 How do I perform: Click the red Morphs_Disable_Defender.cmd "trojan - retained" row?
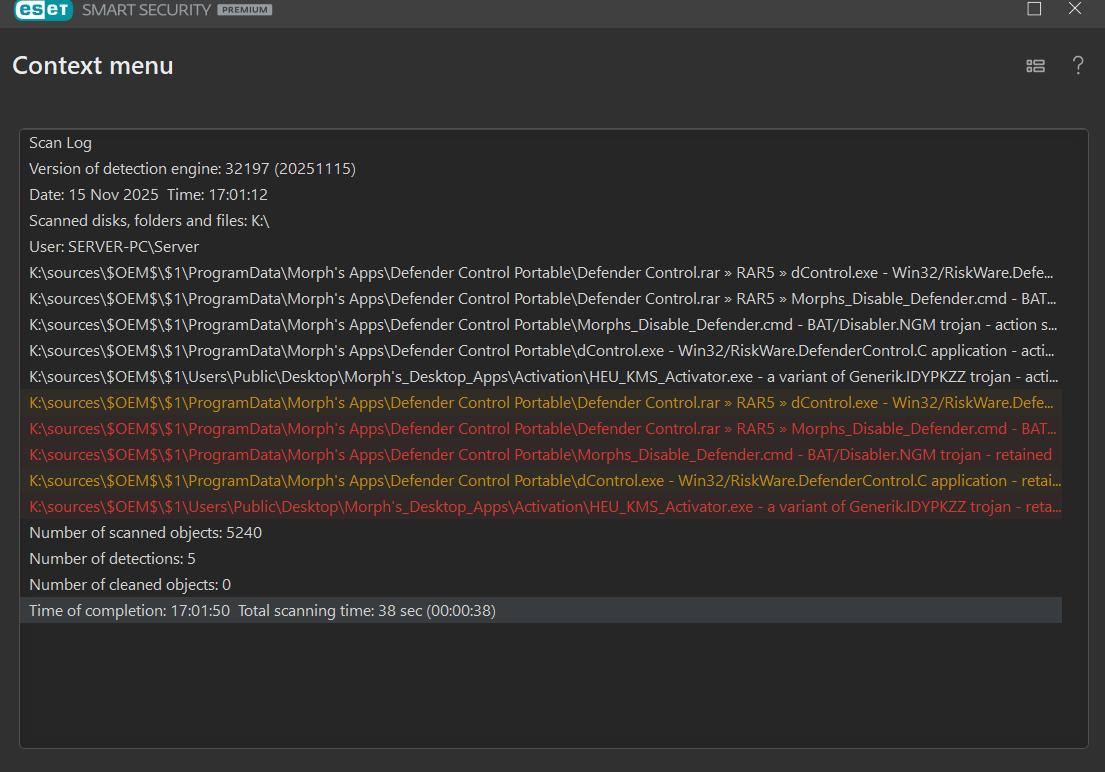[x=540, y=455]
